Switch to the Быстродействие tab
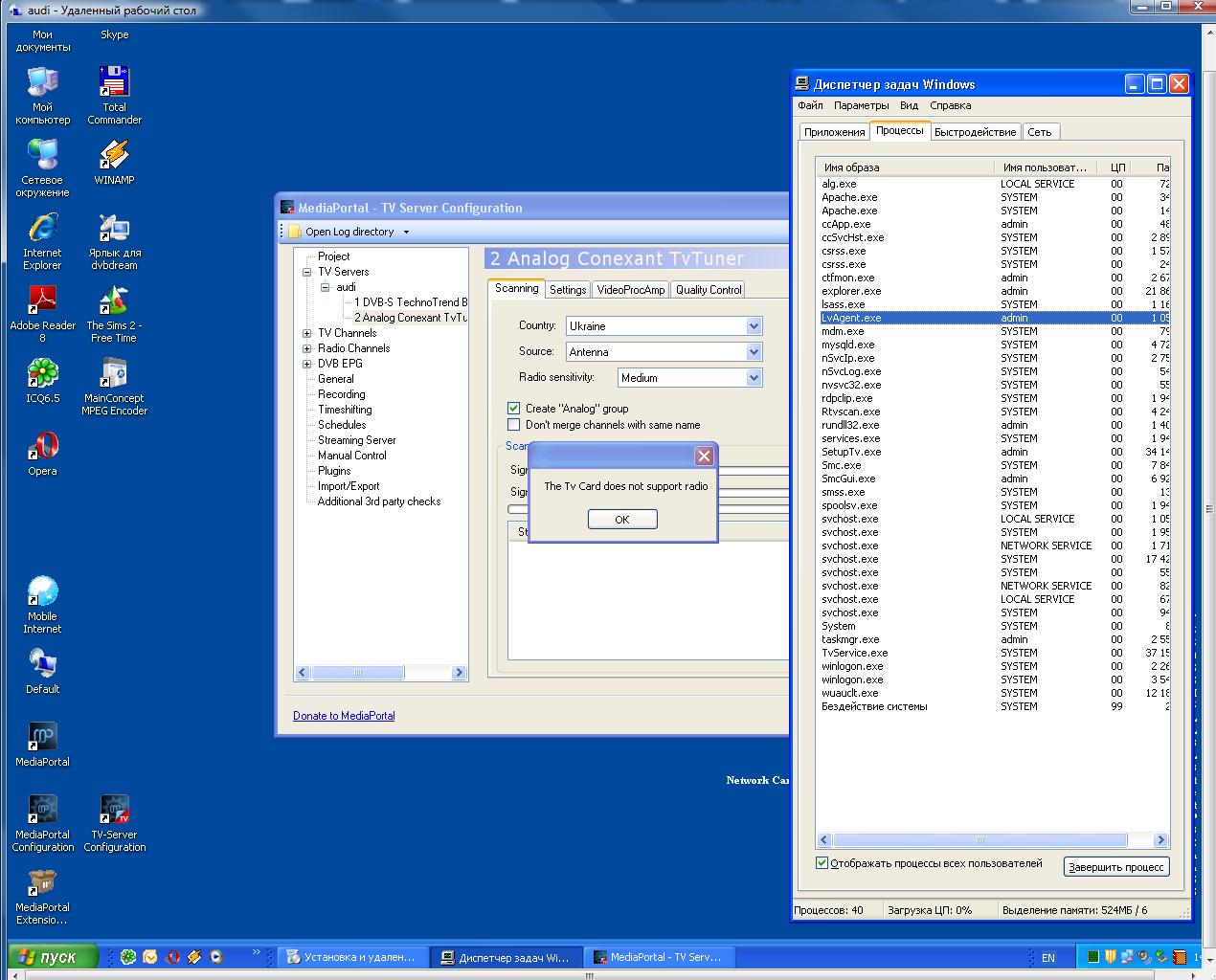The height and width of the screenshot is (980, 1216). pyautogui.click(x=975, y=132)
